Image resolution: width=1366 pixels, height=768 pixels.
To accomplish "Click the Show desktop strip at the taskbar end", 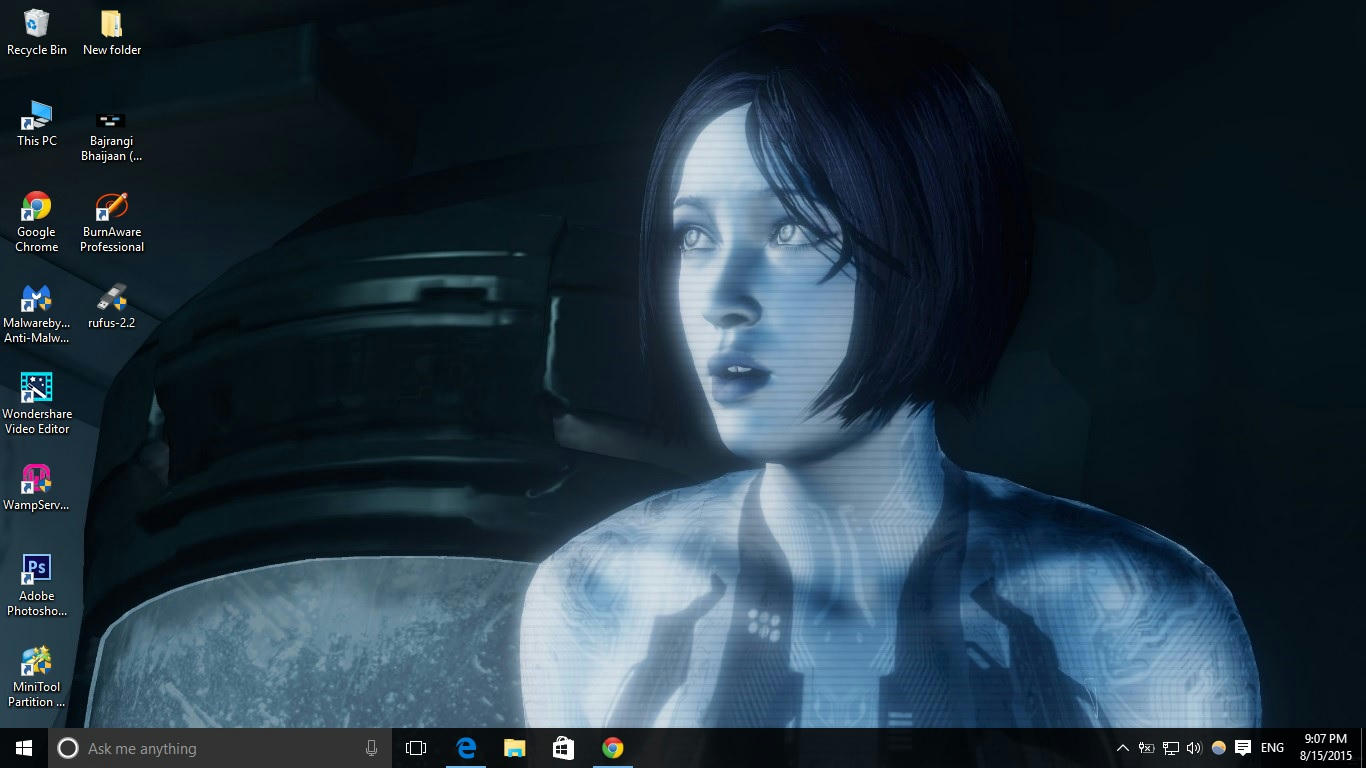I will coord(1363,748).
